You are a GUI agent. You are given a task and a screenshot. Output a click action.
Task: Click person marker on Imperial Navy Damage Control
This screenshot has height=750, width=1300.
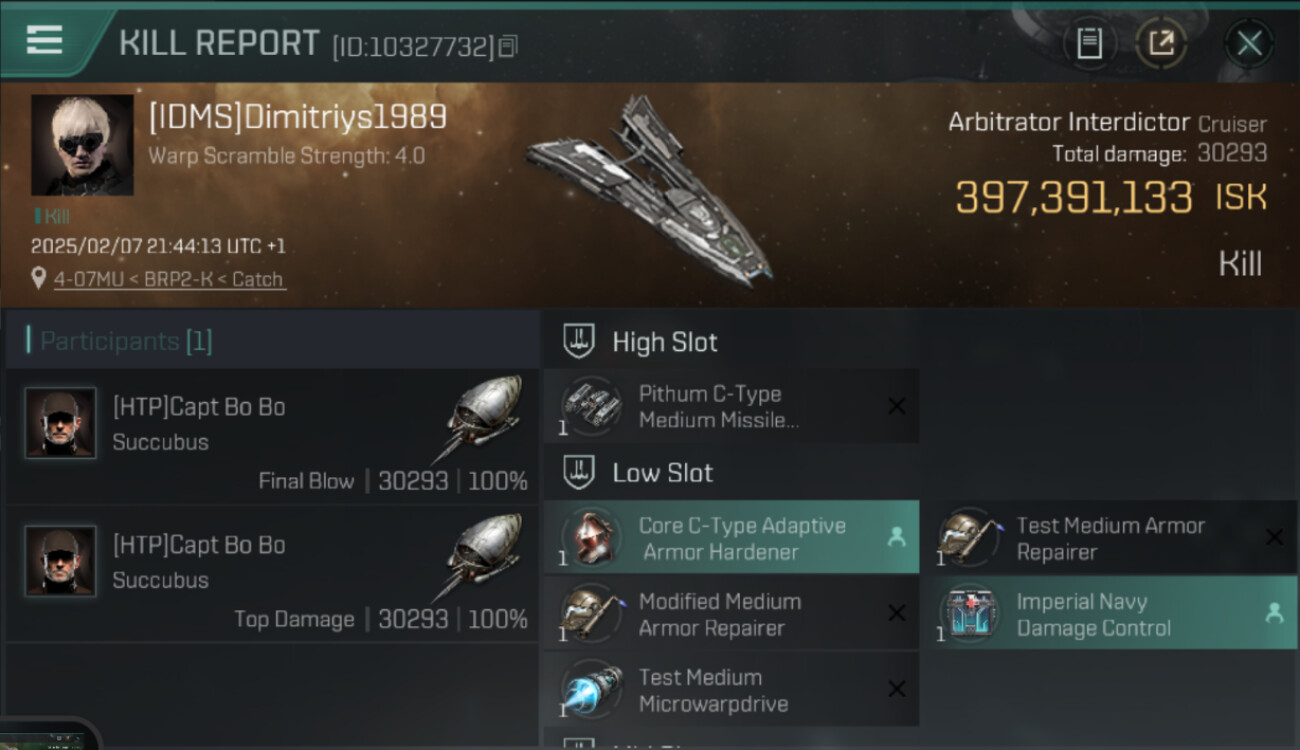[x=1274, y=614]
